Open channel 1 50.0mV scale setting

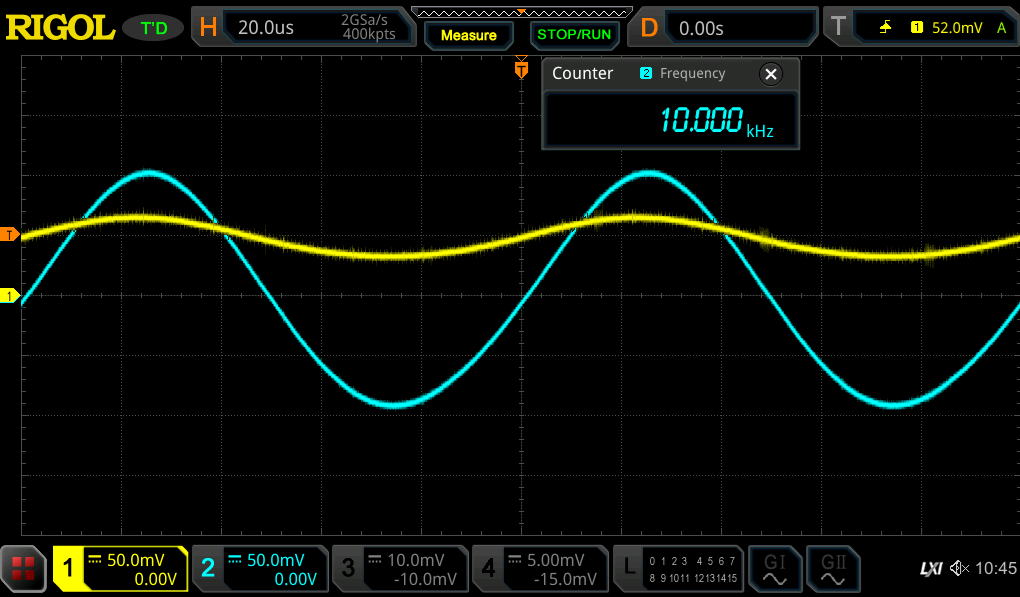[135, 560]
